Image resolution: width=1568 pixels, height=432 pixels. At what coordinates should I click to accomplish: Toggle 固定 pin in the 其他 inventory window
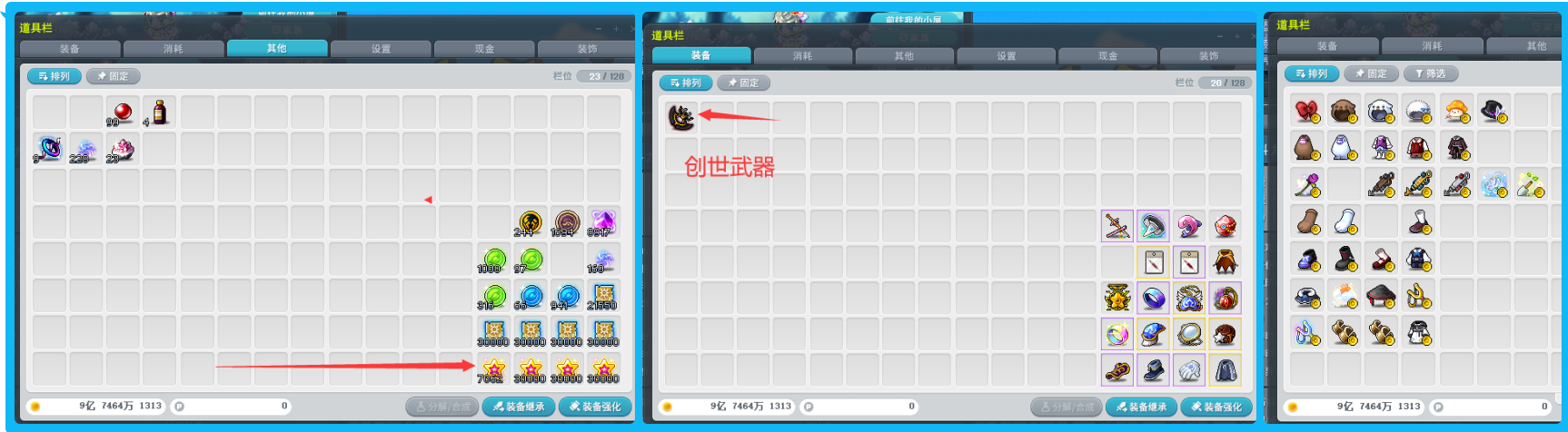(x=114, y=76)
